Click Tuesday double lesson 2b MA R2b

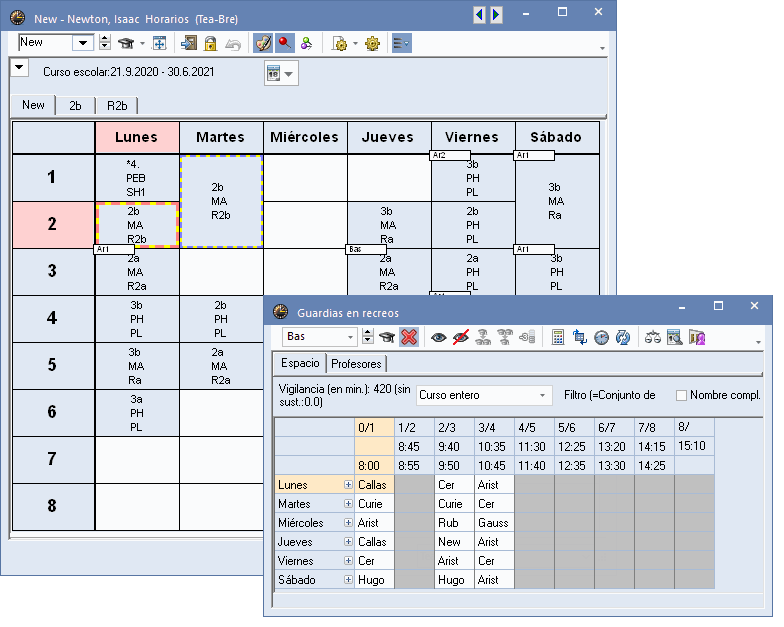[221, 201]
